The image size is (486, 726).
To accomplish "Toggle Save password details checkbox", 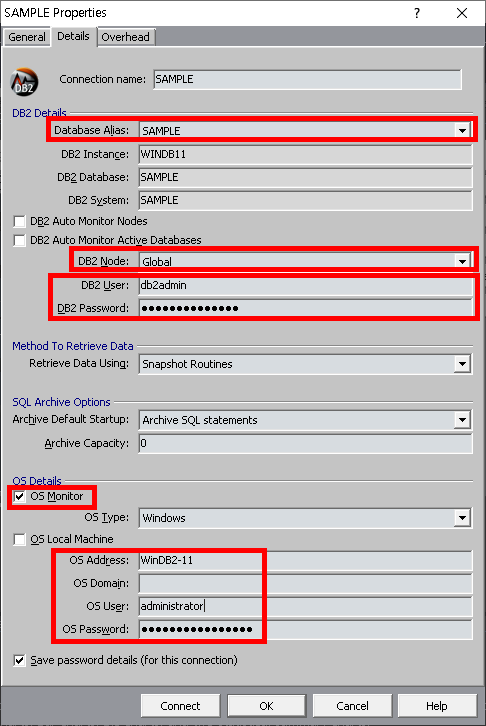I will tap(19, 661).
